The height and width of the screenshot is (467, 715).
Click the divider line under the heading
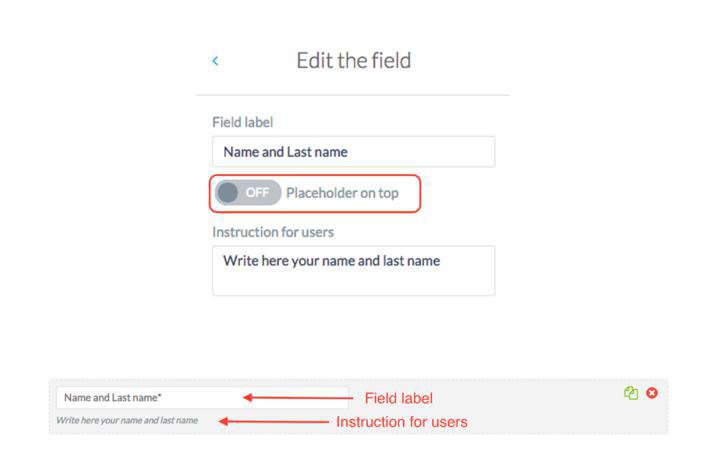coord(353,95)
